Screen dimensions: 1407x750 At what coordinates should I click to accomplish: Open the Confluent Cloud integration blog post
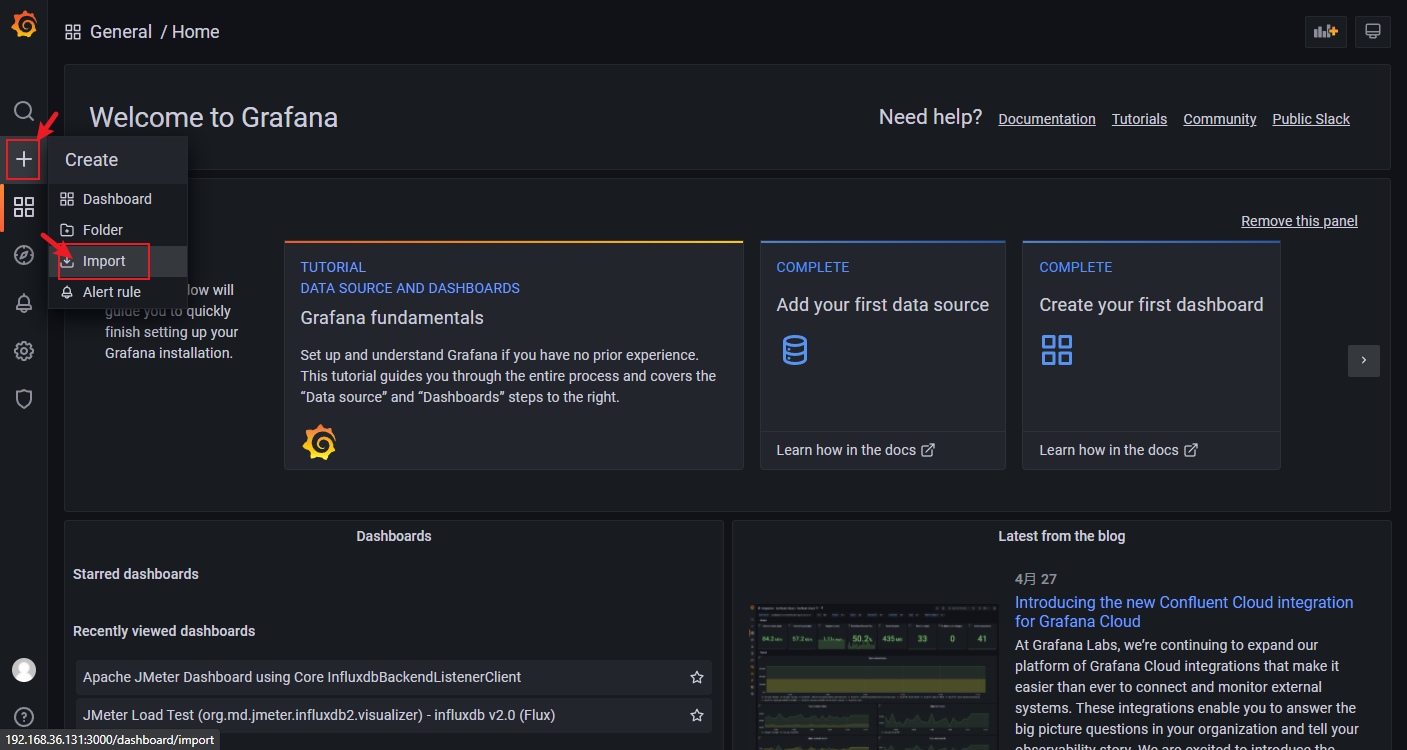(x=1184, y=612)
